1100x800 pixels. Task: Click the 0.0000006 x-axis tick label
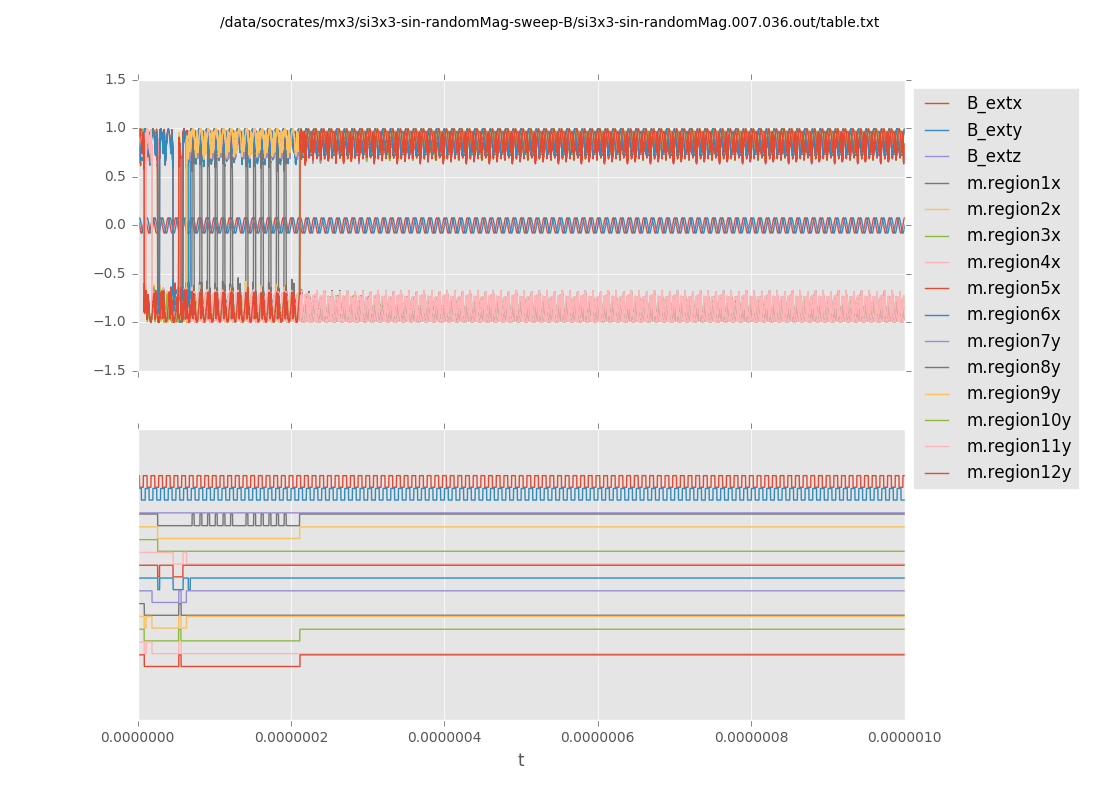[598, 738]
